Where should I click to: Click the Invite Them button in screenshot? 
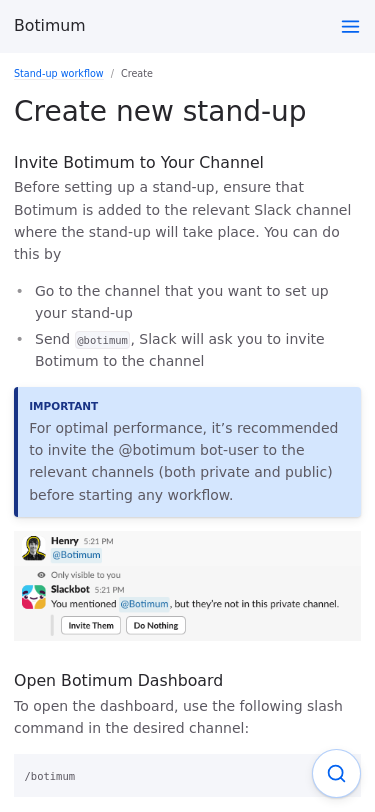click(x=91, y=625)
